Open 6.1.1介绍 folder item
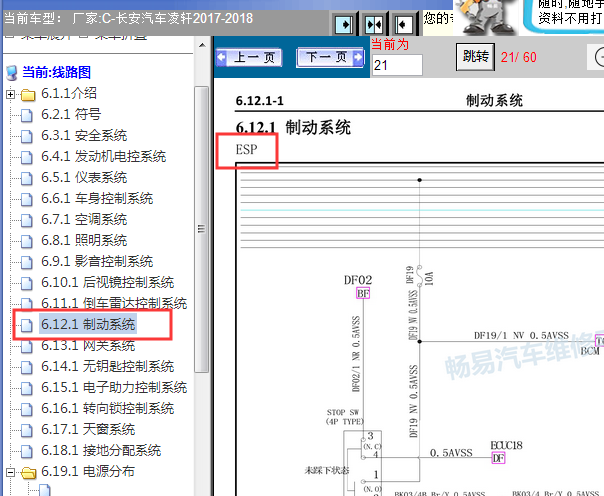The width and height of the screenshot is (604, 496). tap(69, 93)
